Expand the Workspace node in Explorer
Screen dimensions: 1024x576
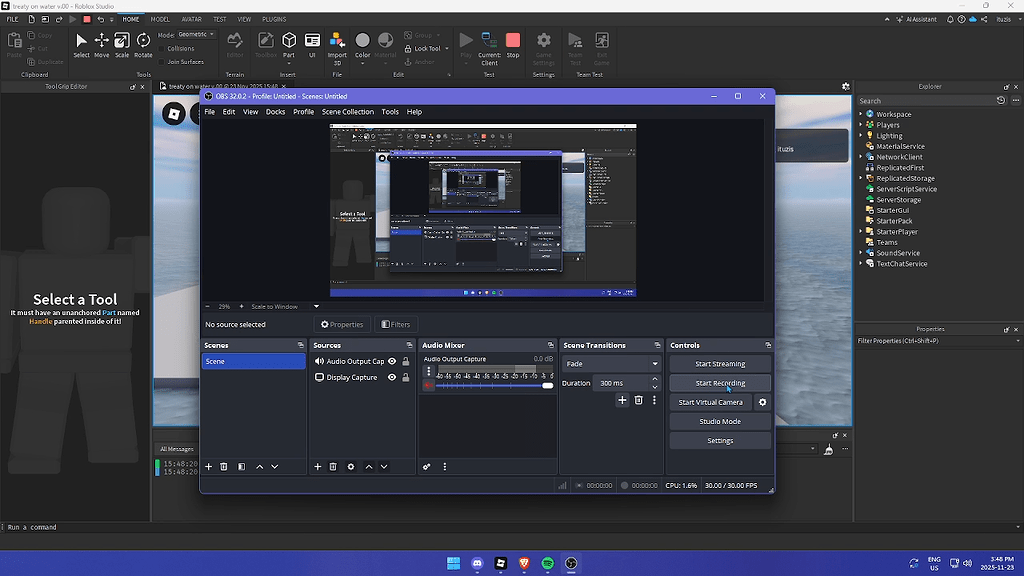pyautogui.click(x=861, y=114)
